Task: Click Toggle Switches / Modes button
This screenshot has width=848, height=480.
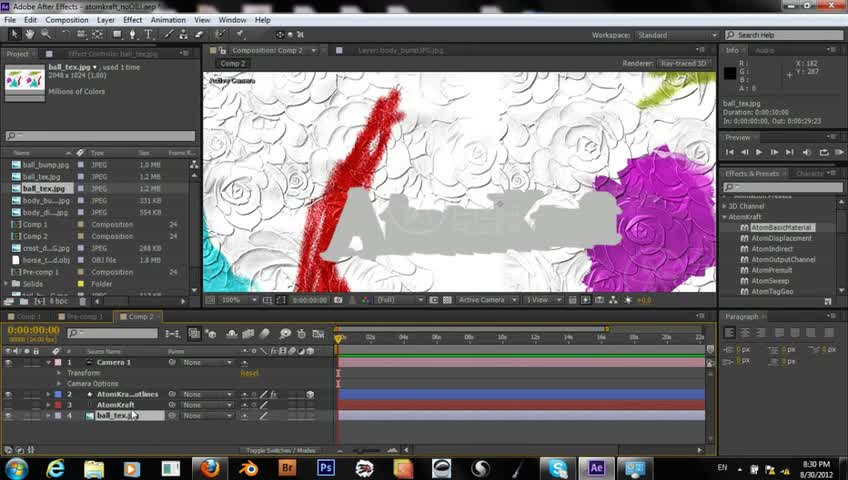Action: (x=280, y=450)
